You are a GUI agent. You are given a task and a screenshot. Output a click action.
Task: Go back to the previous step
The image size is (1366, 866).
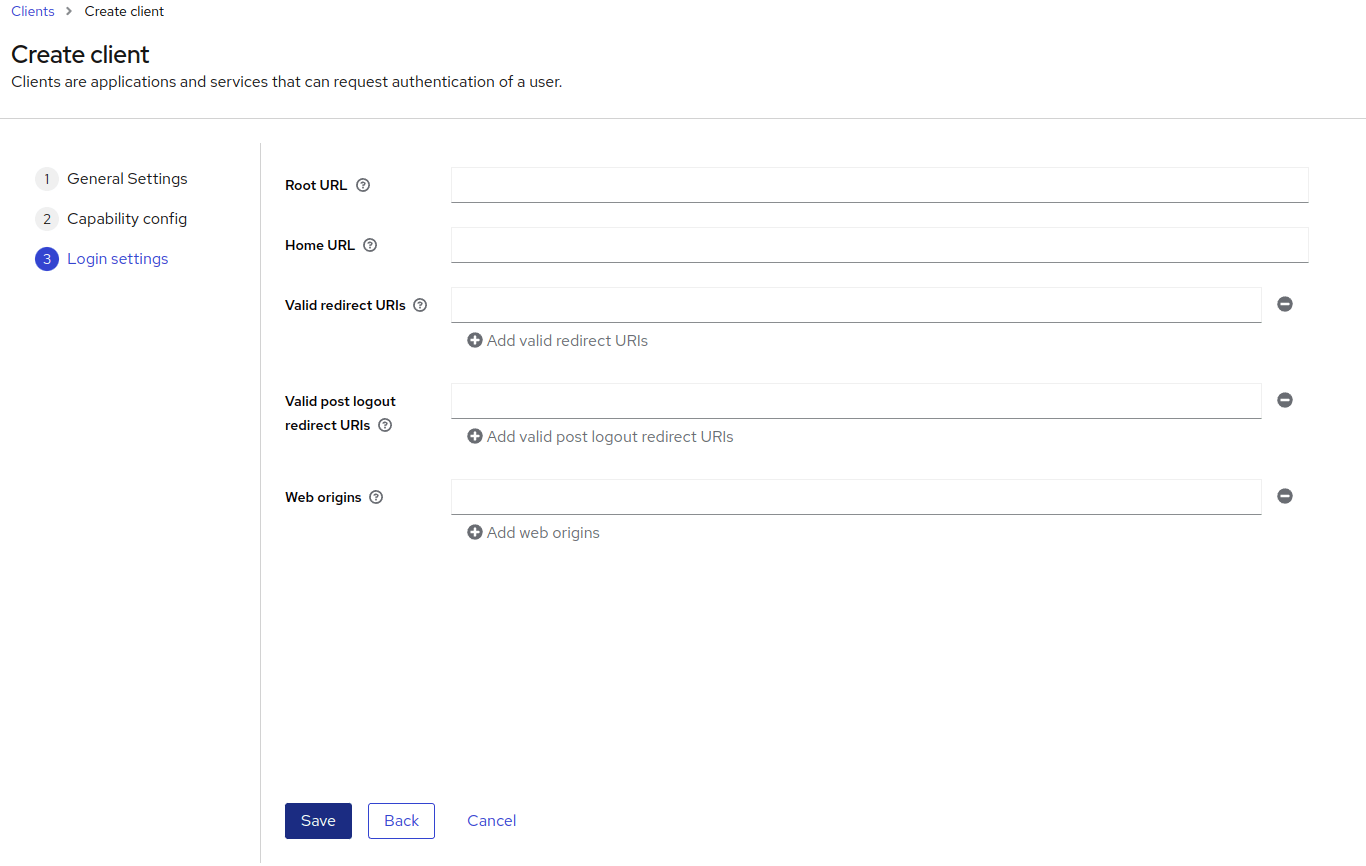[x=401, y=820]
